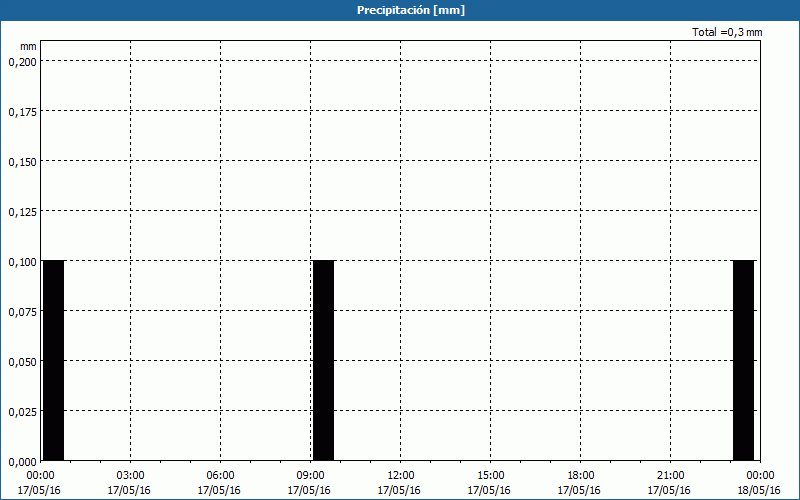Click the "mm" unit label above the y-axis

pos(29,46)
